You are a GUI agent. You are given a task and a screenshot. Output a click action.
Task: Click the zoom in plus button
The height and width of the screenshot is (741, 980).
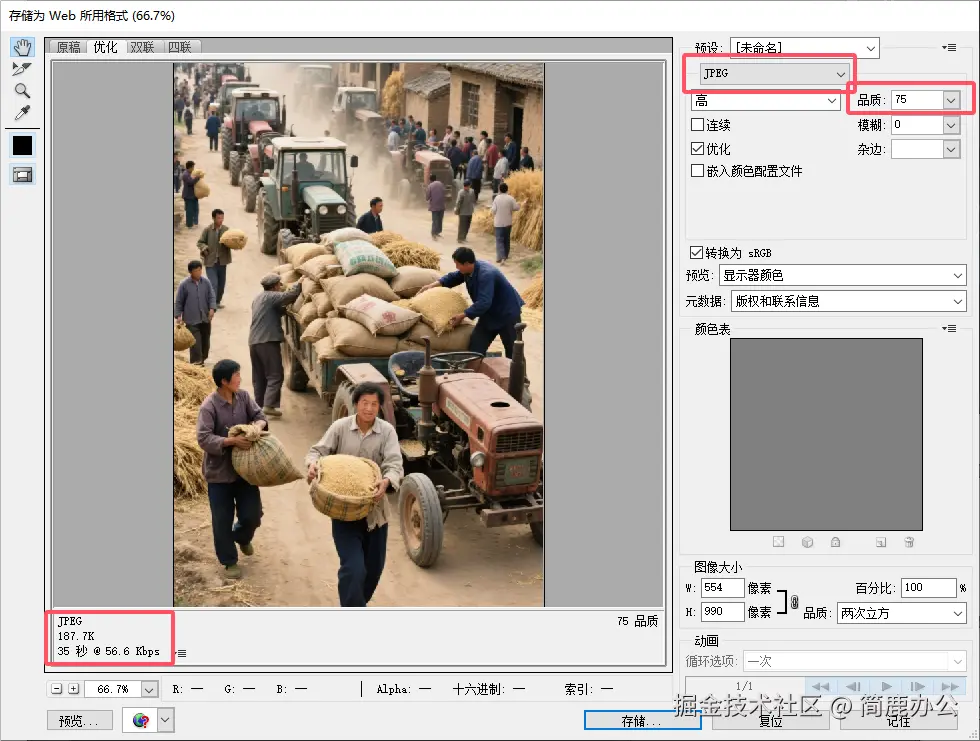74,689
